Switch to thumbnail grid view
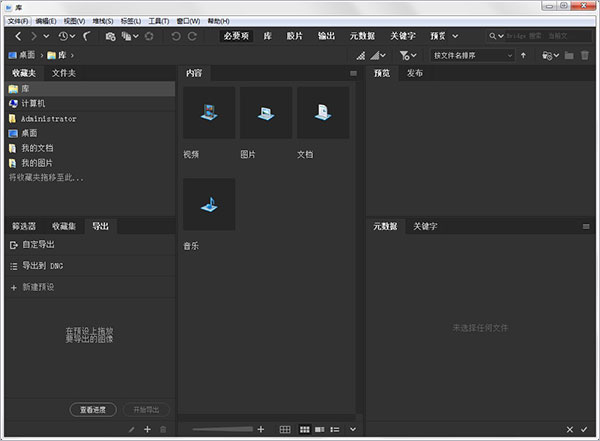This screenshot has width=600, height=441. tap(305, 429)
